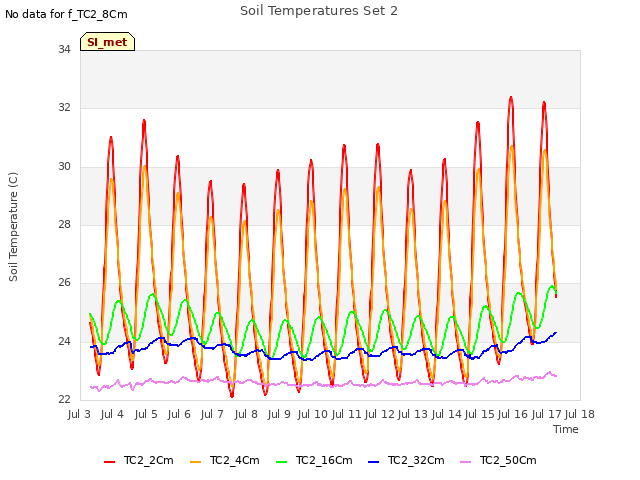
Task: Click orange TC2_4Cm legend color marker
Action: click(196, 462)
